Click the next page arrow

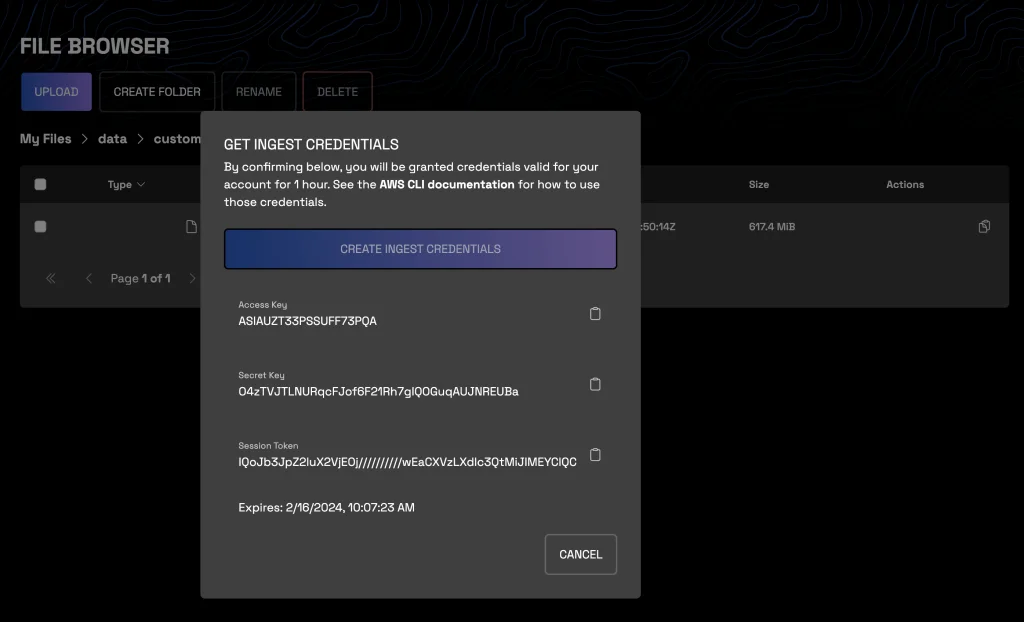click(x=191, y=278)
